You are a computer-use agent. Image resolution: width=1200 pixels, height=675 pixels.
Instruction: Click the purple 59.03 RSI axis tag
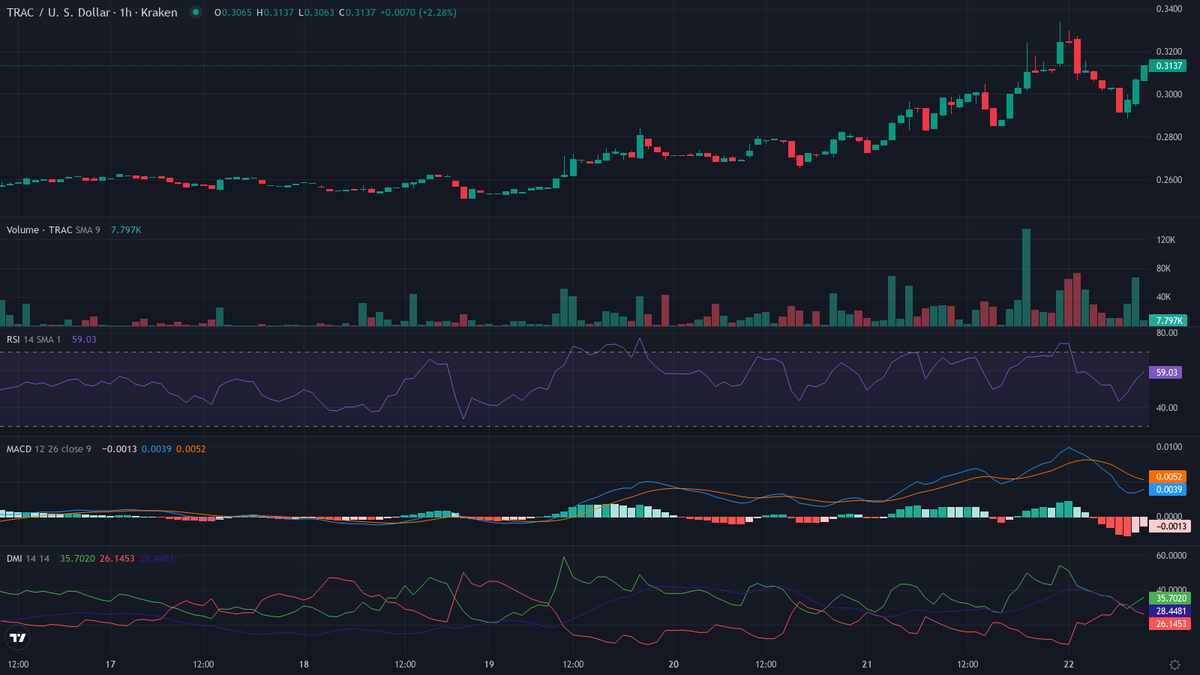click(x=1167, y=372)
